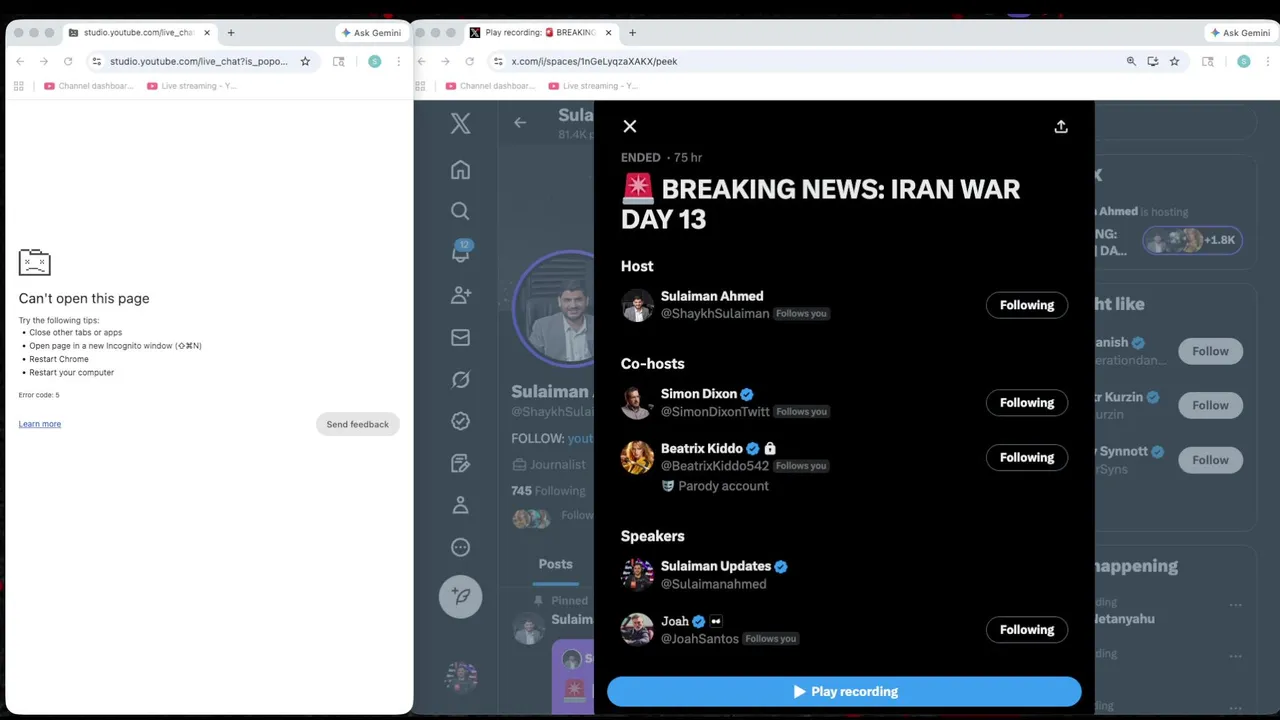
Task: Open Beatrix Kiddo's avatar
Action: coord(637,457)
